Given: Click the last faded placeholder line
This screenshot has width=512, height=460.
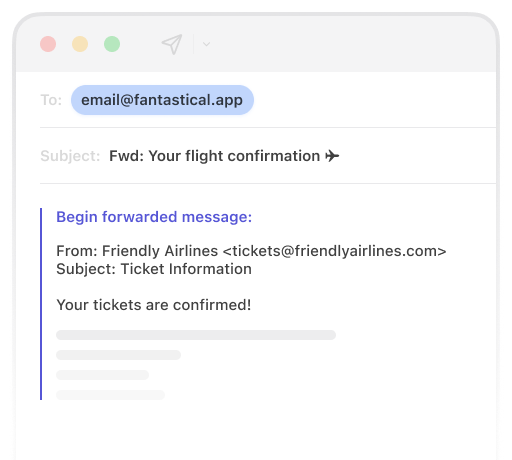Looking at the screenshot, I should tap(110, 395).
